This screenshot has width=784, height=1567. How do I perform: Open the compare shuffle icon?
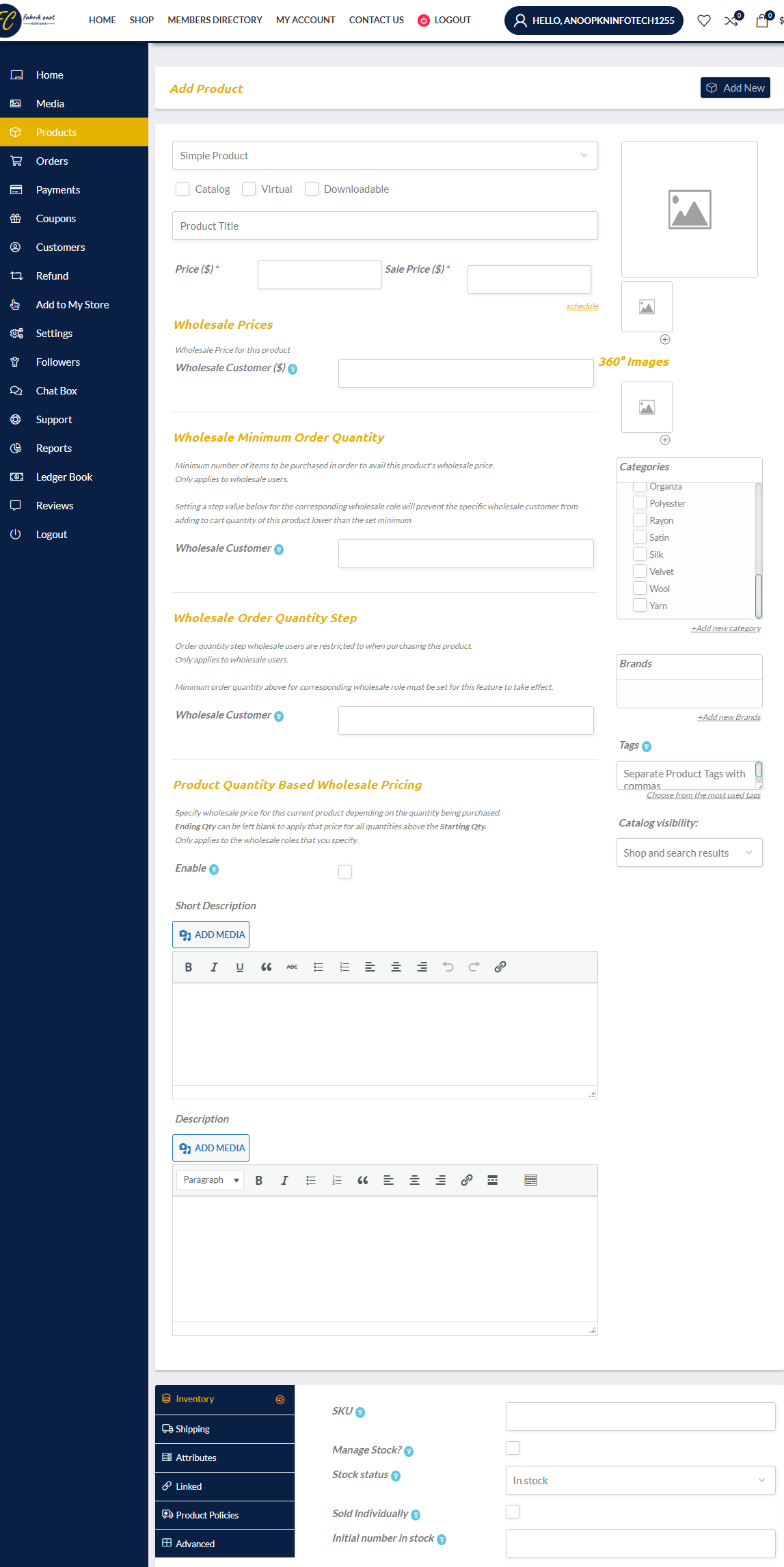731,21
